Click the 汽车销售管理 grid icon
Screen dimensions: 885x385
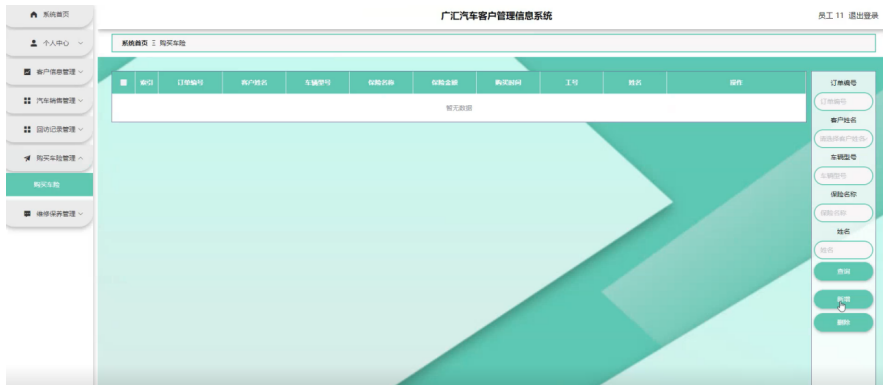pos(27,100)
